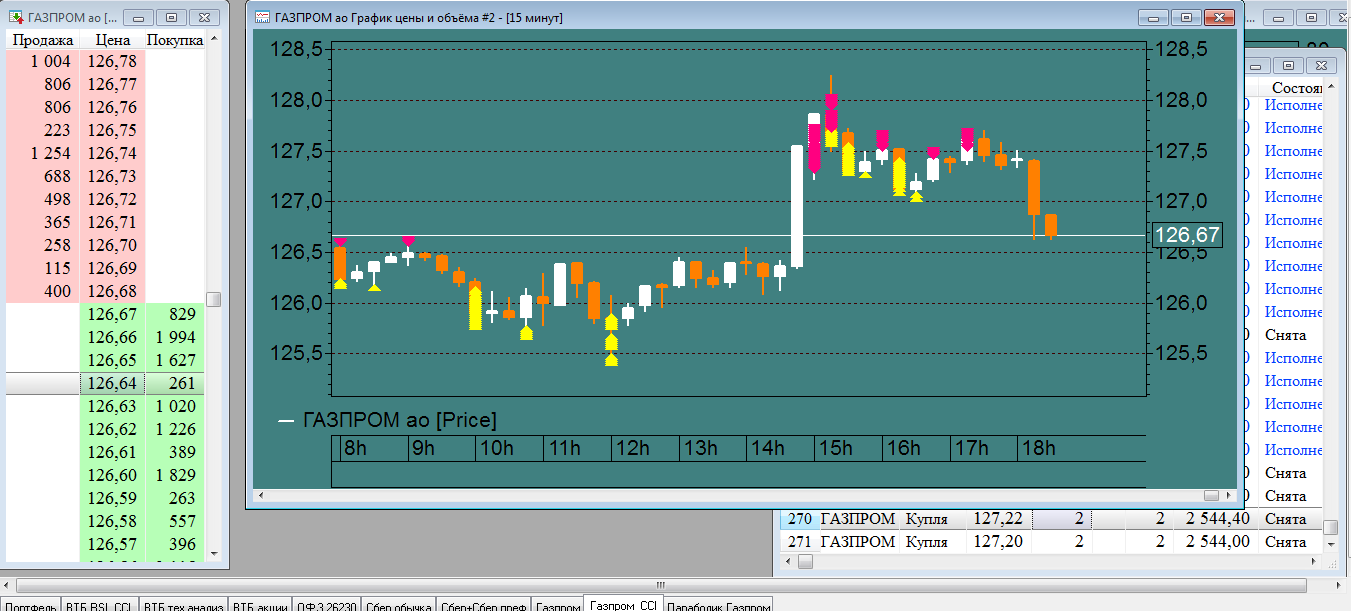
Task: Click the order book vertical scrollbar thumb
Action: (x=214, y=299)
